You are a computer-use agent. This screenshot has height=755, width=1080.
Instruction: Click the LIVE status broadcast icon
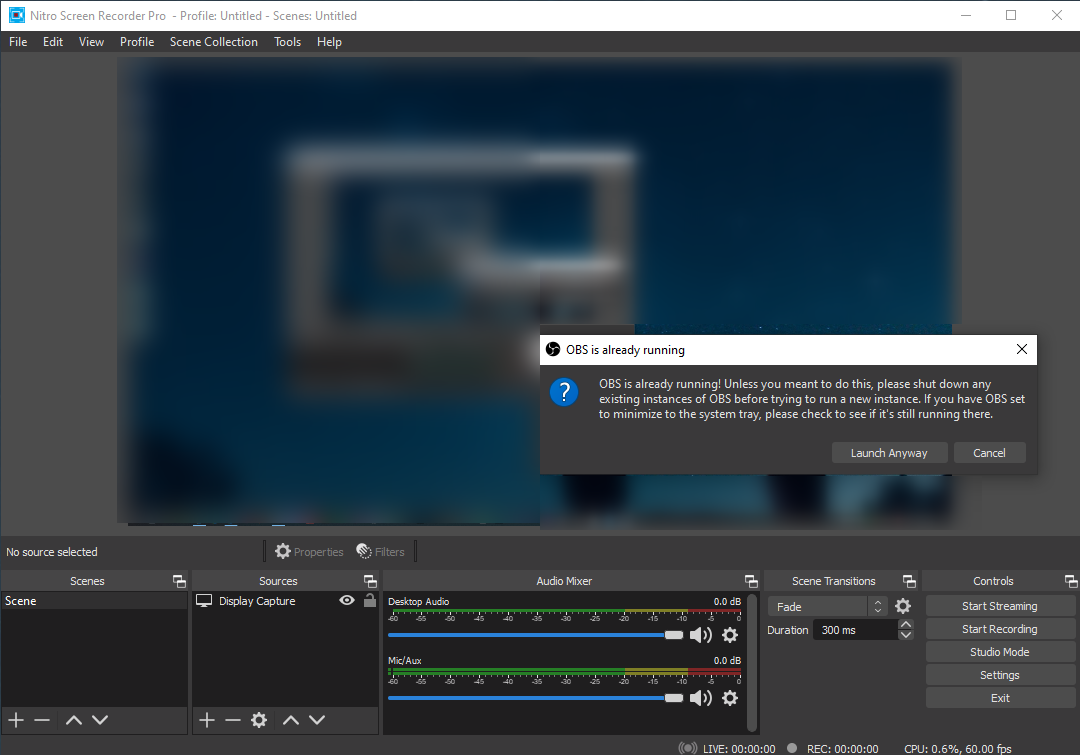[x=687, y=748]
